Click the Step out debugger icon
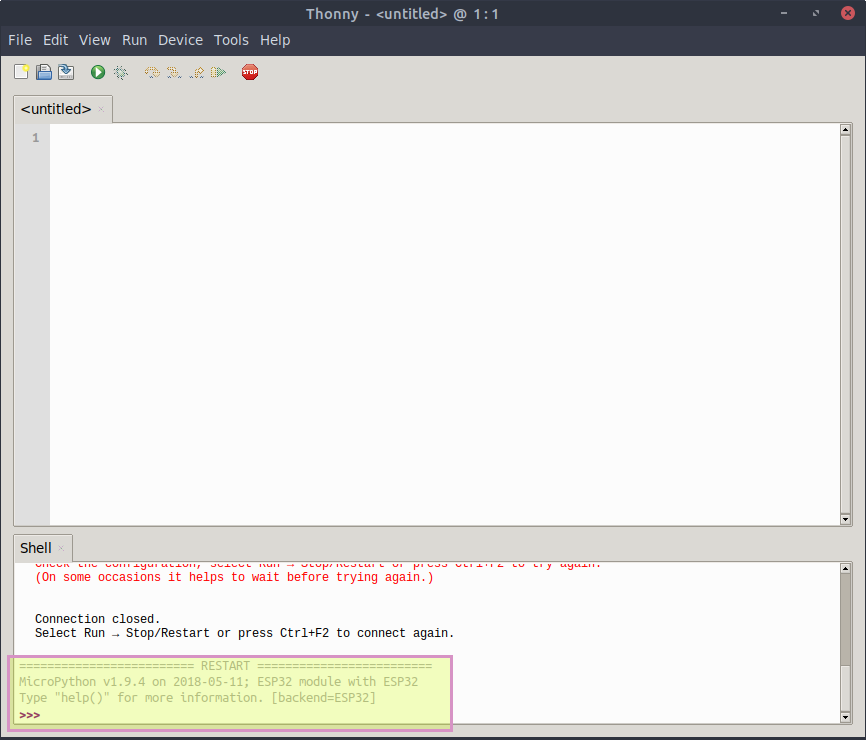Screen dimensions: 866x740 pyautogui.click(x=197, y=72)
